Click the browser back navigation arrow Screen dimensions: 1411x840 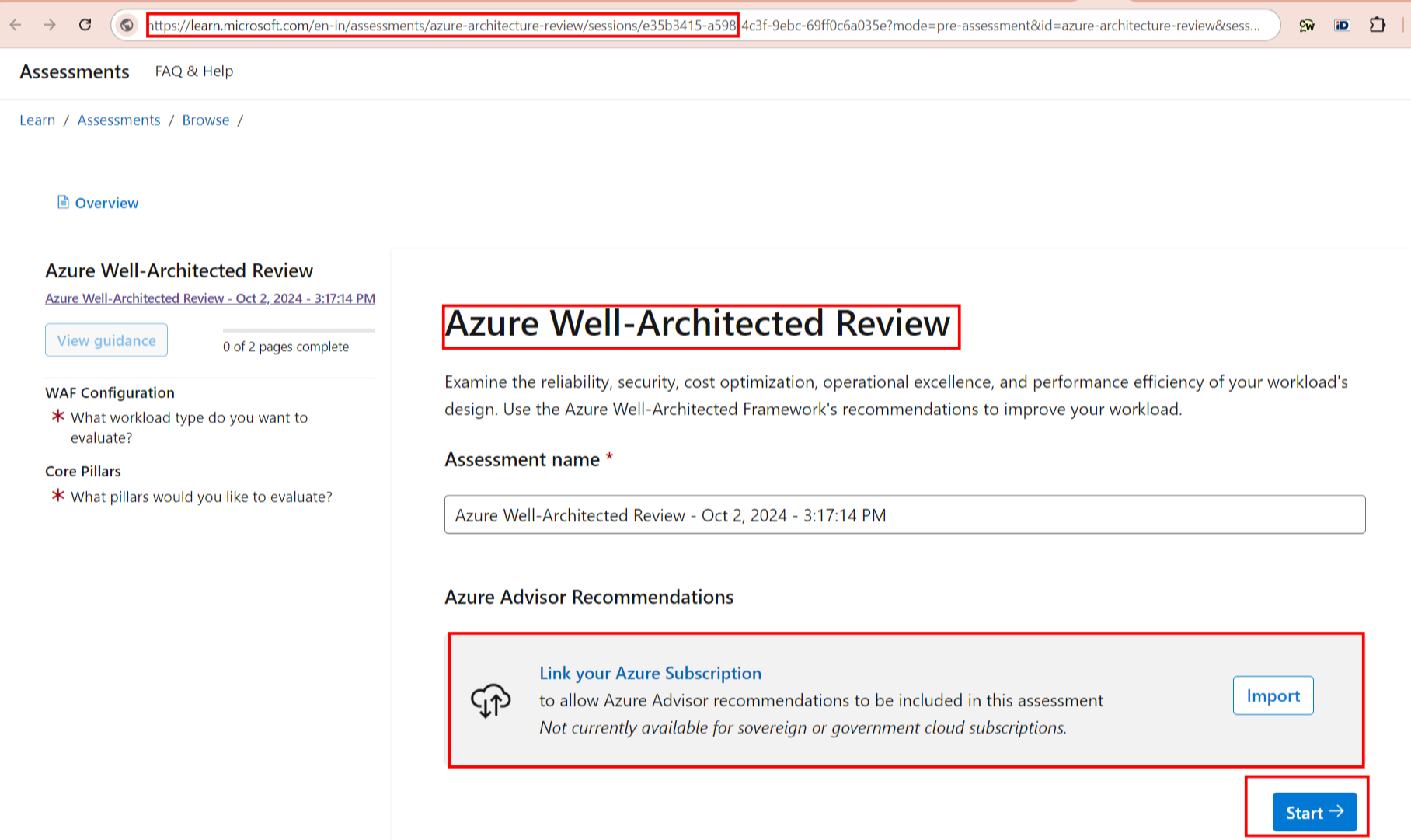pyautogui.click(x=16, y=25)
